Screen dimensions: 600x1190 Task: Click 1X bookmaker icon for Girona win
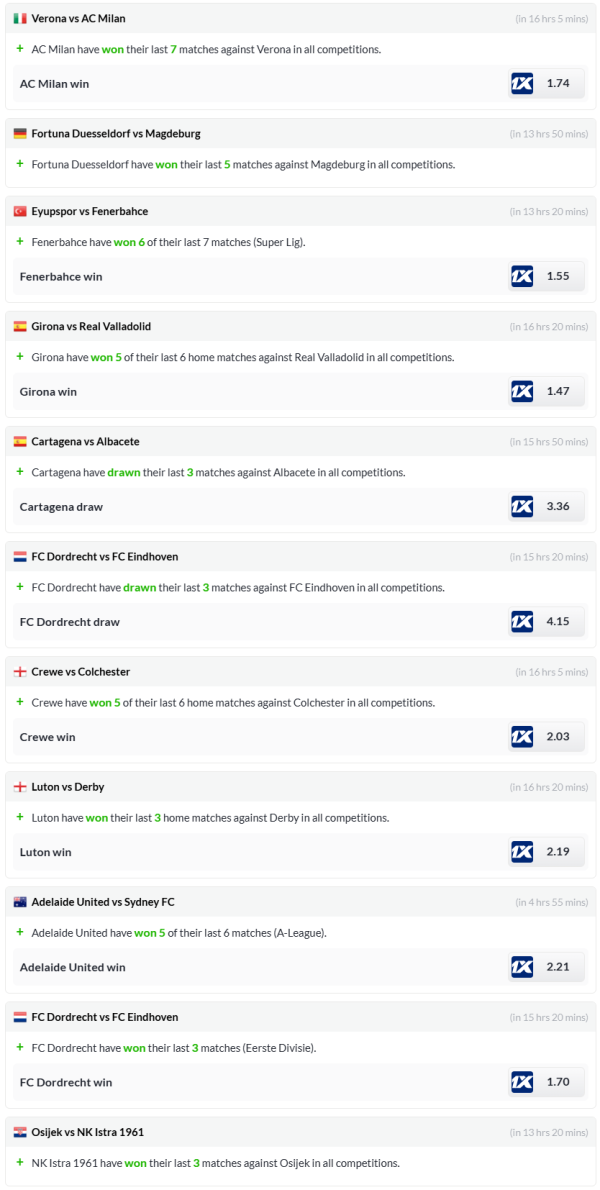click(522, 391)
